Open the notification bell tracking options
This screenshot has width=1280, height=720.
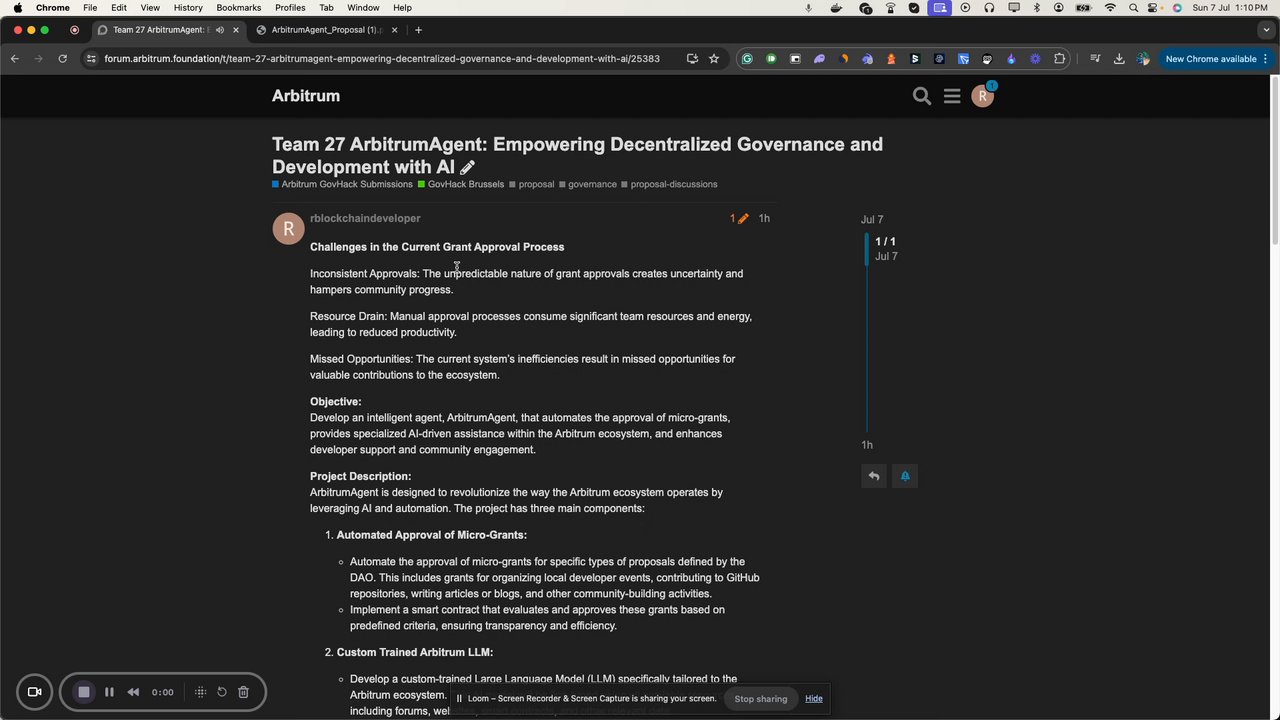(905, 476)
